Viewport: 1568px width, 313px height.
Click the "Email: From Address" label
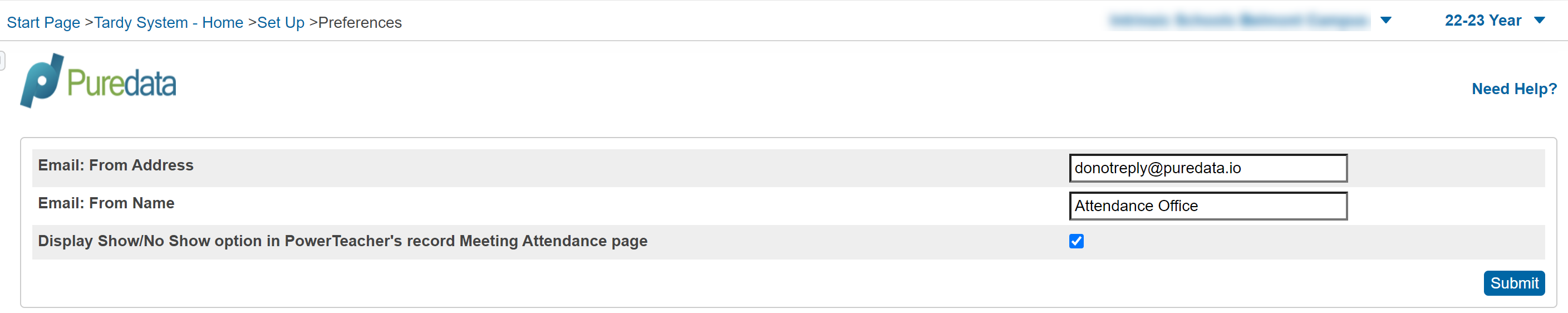point(116,165)
